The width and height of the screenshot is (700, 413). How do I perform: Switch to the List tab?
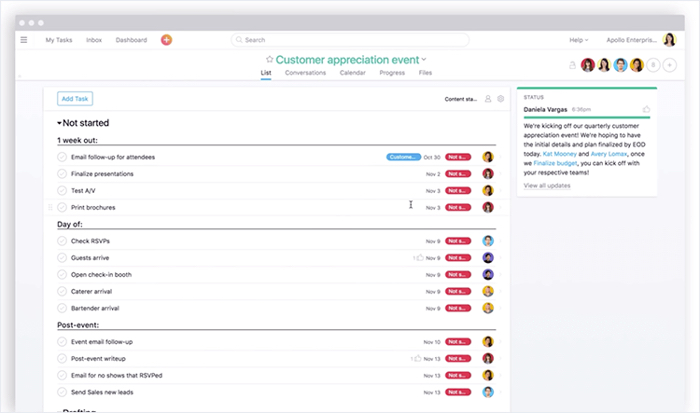pyautogui.click(x=266, y=73)
